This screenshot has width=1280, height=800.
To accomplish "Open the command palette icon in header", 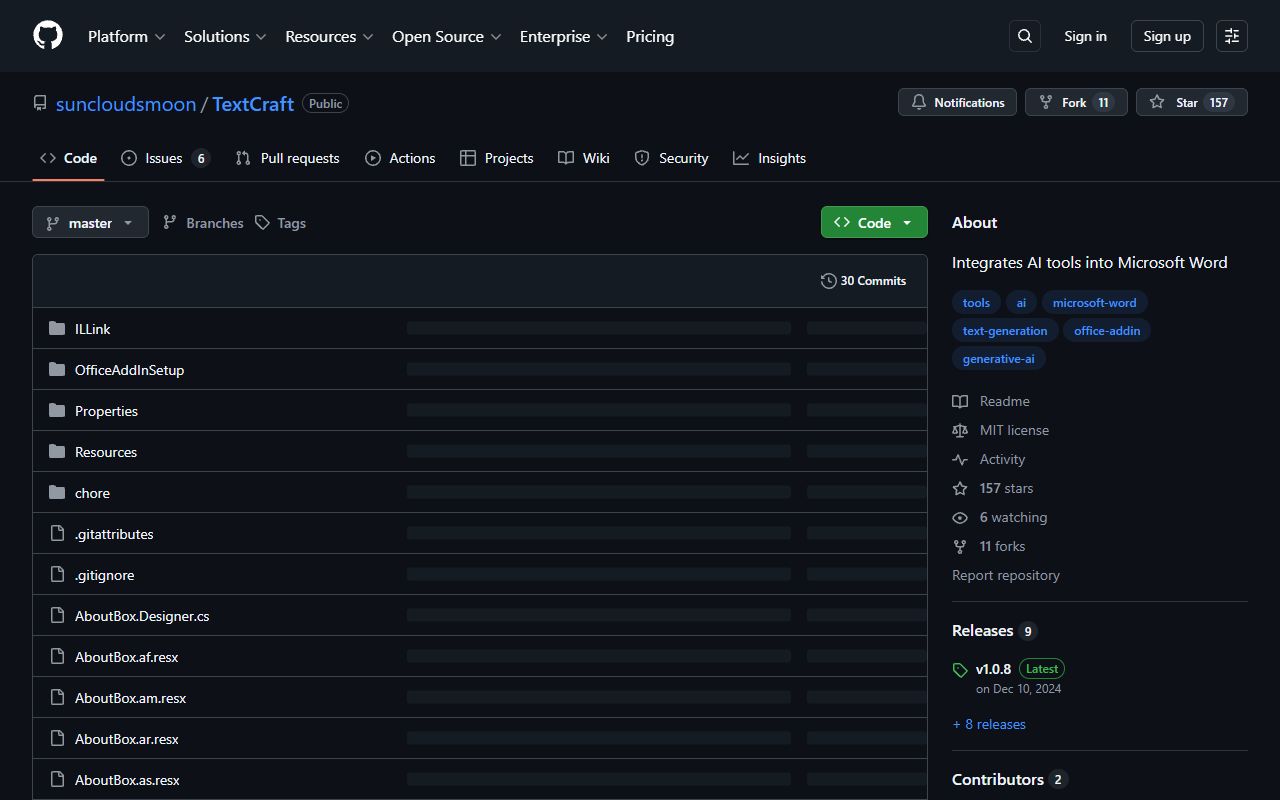I will point(1231,36).
